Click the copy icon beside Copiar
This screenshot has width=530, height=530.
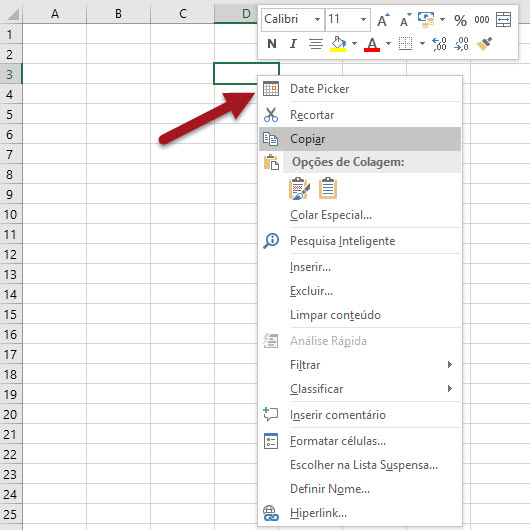tap(271, 139)
